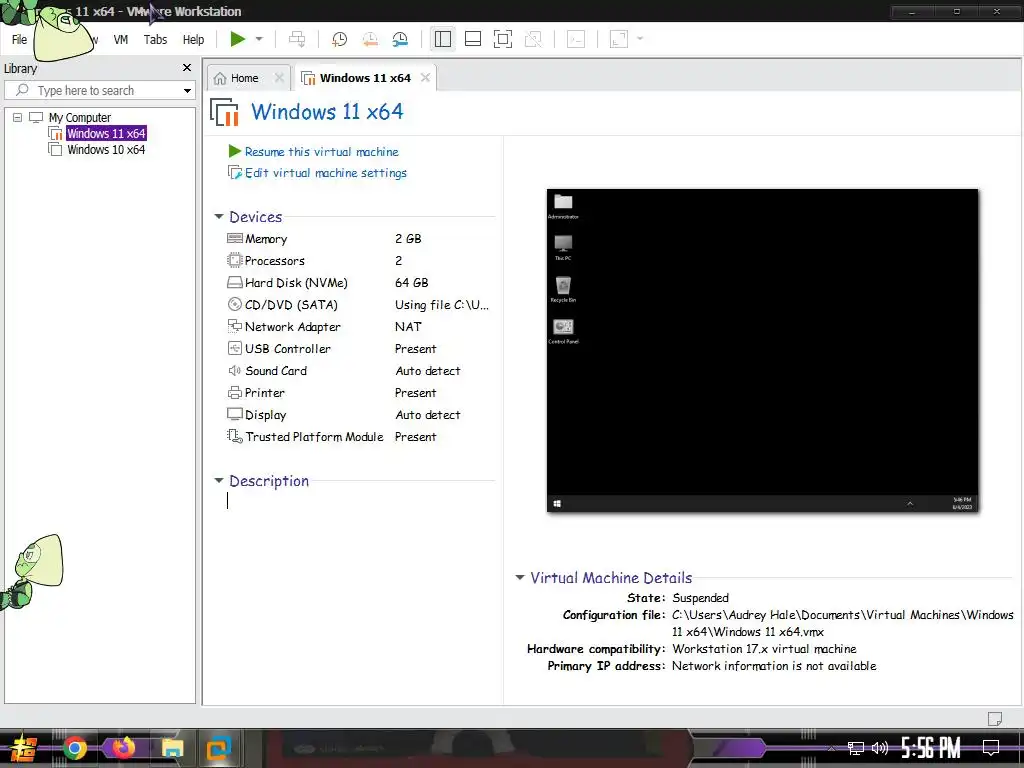Select My Computer in the library
This screenshot has height=768, width=1024.
(80, 118)
